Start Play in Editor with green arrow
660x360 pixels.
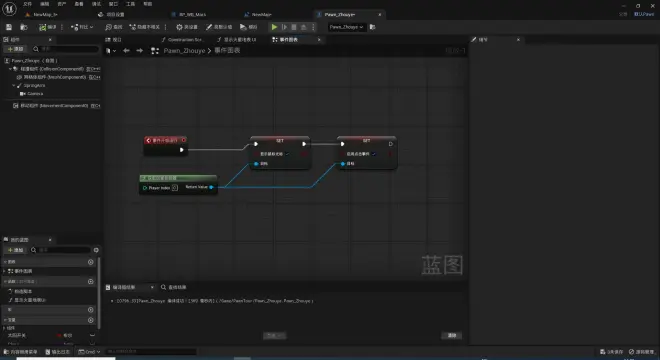pyautogui.click(x=274, y=27)
